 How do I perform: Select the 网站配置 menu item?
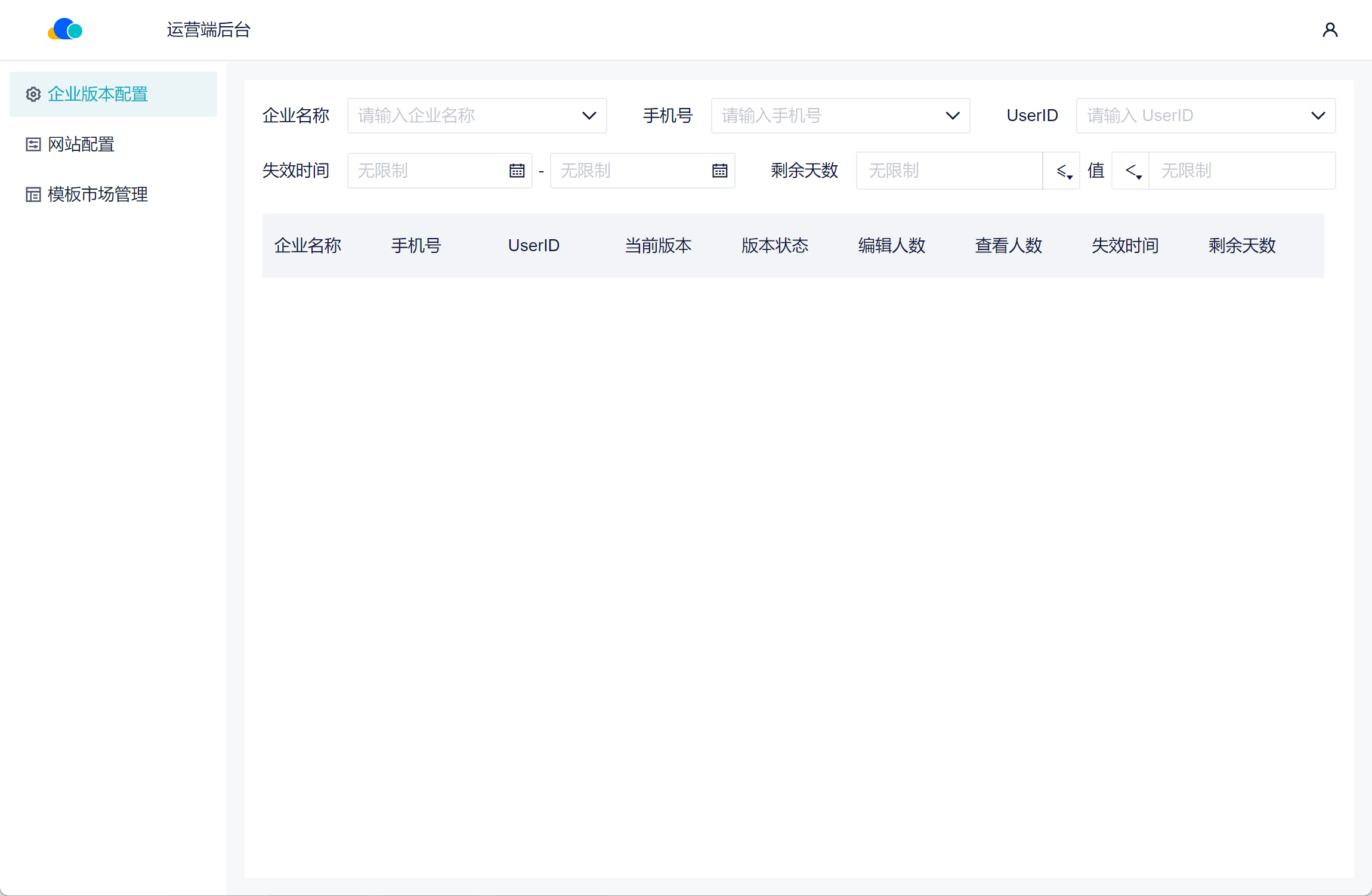tap(81, 144)
